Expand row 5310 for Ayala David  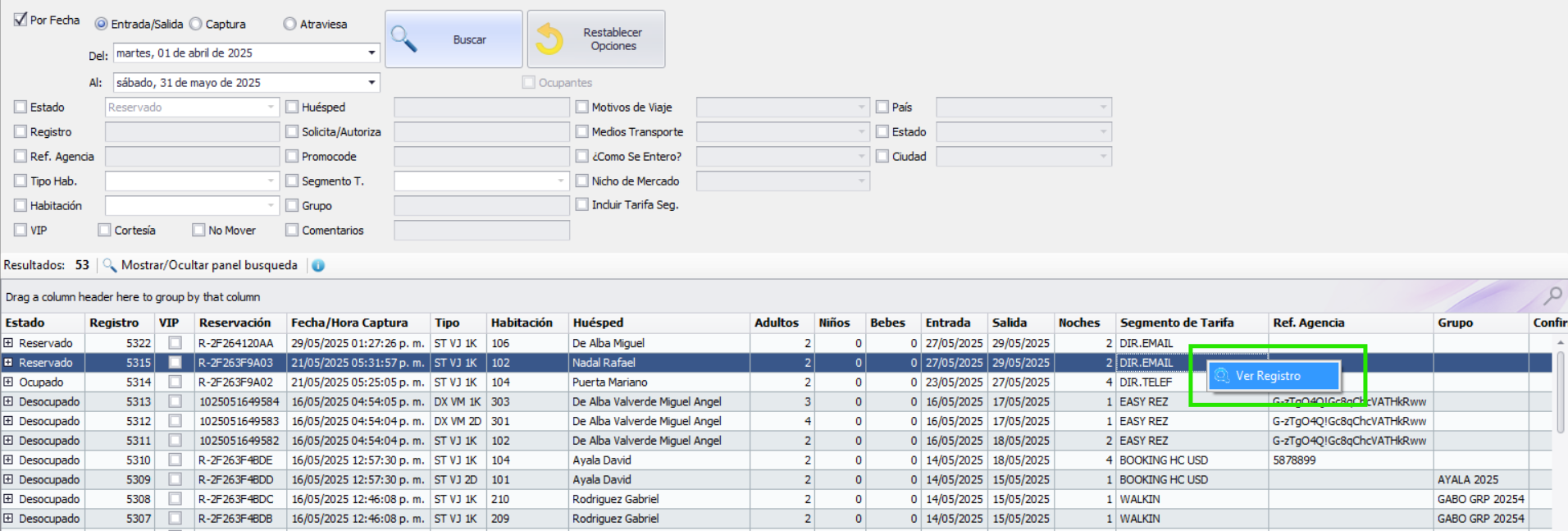8,460
